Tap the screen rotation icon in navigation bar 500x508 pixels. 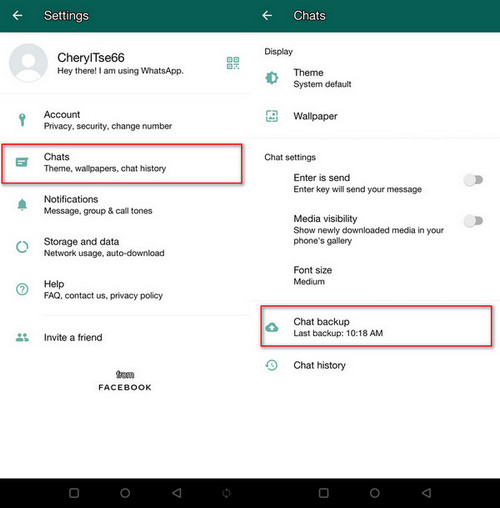tap(226, 493)
